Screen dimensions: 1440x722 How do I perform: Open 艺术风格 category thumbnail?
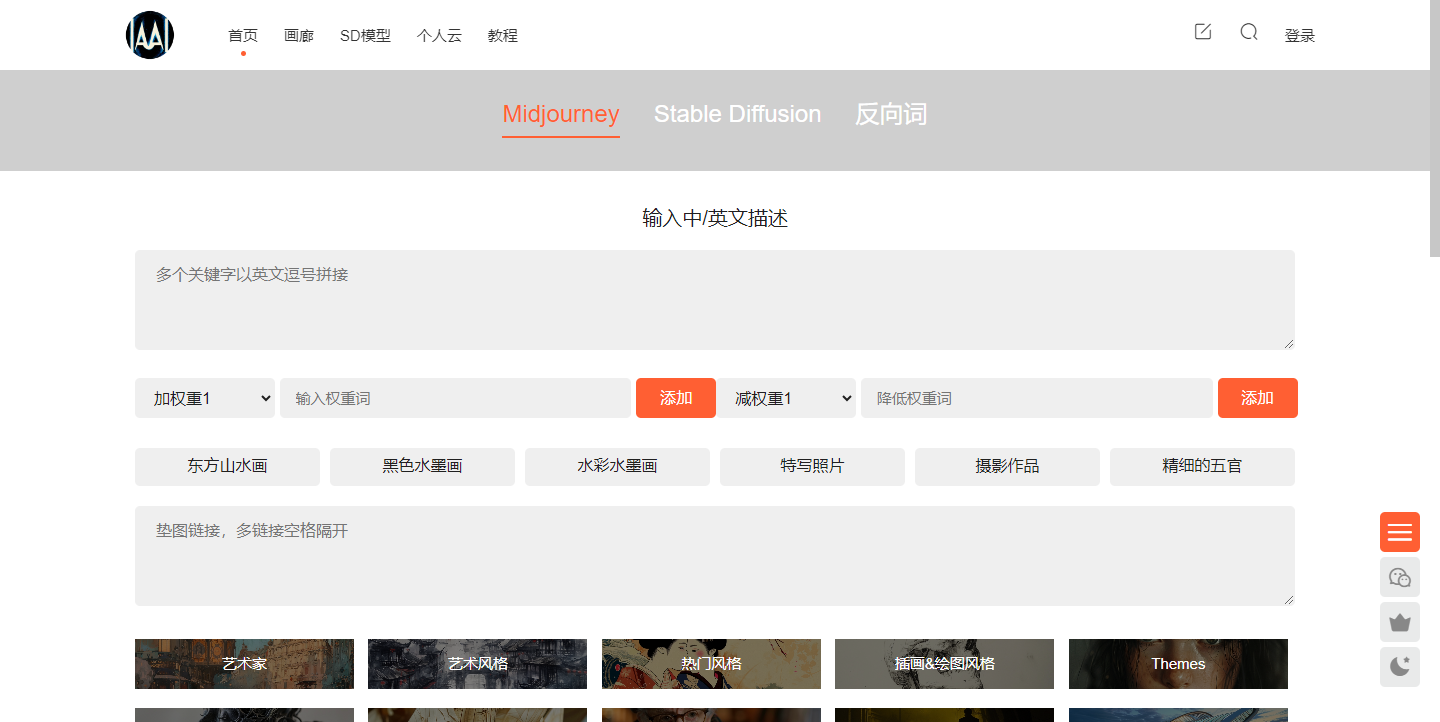click(x=477, y=664)
